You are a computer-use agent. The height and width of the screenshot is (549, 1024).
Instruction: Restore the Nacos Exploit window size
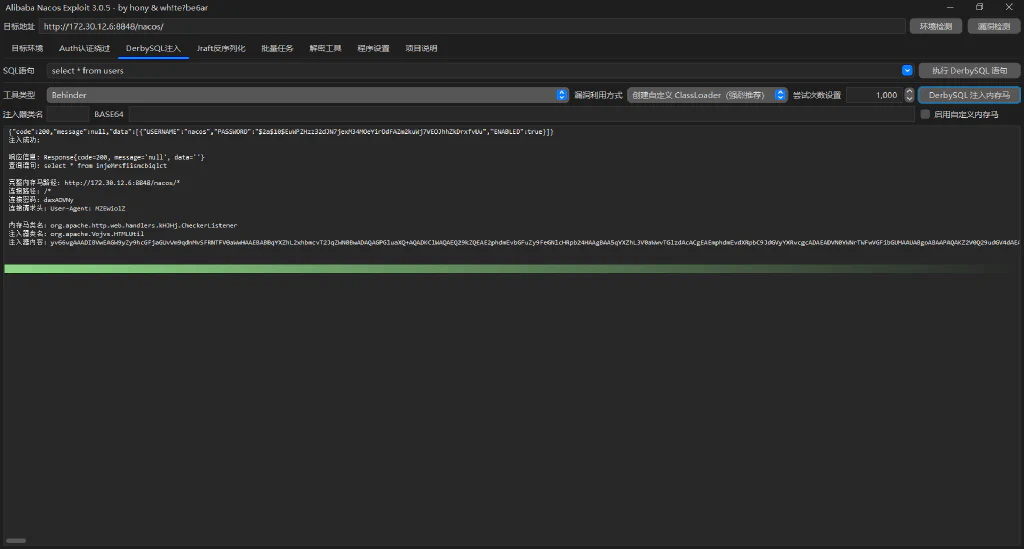980,7
